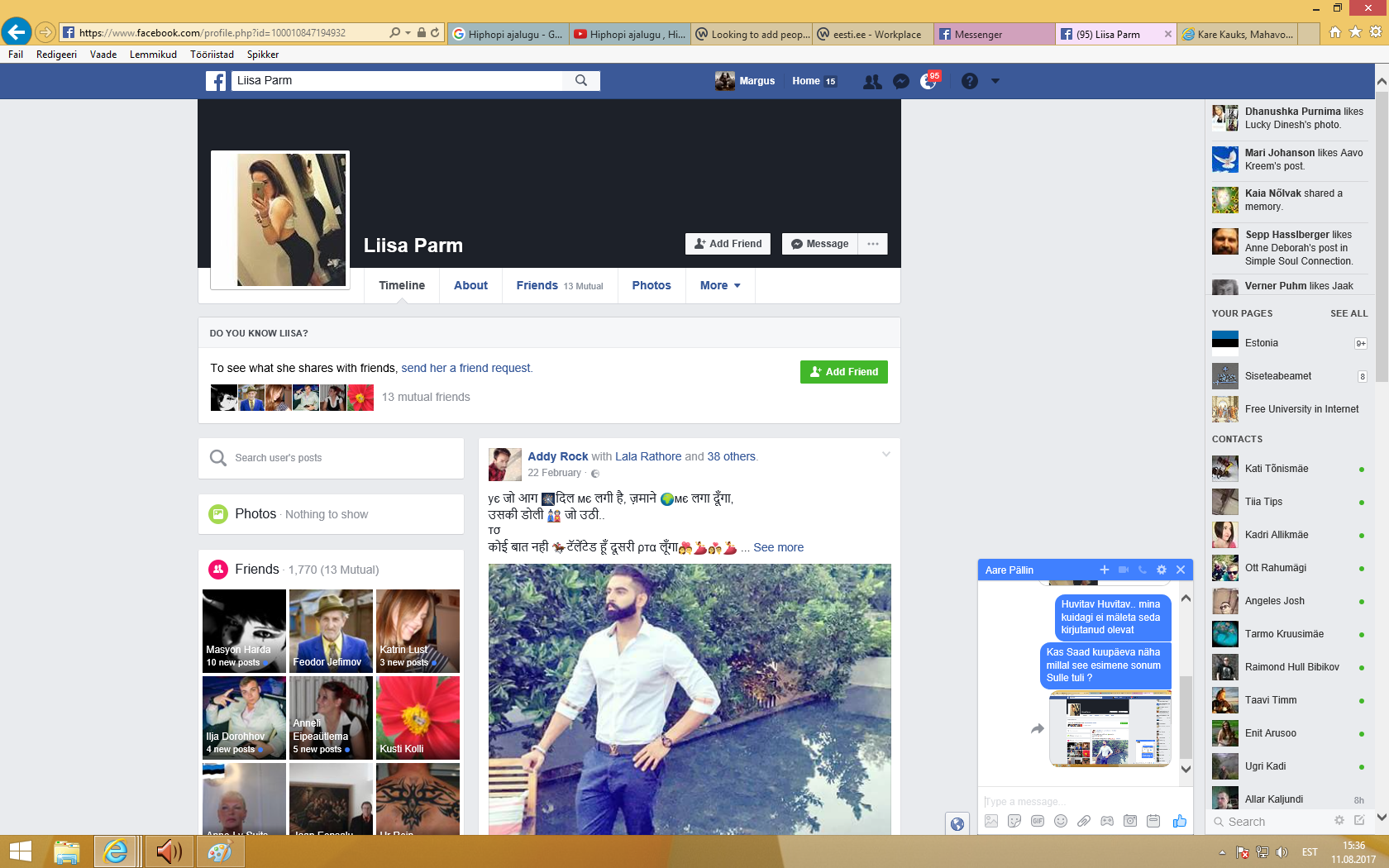This screenshot has height=868, width=1389.
Task: Take a photo with chat camera icon
Action: coord(1130,821)
